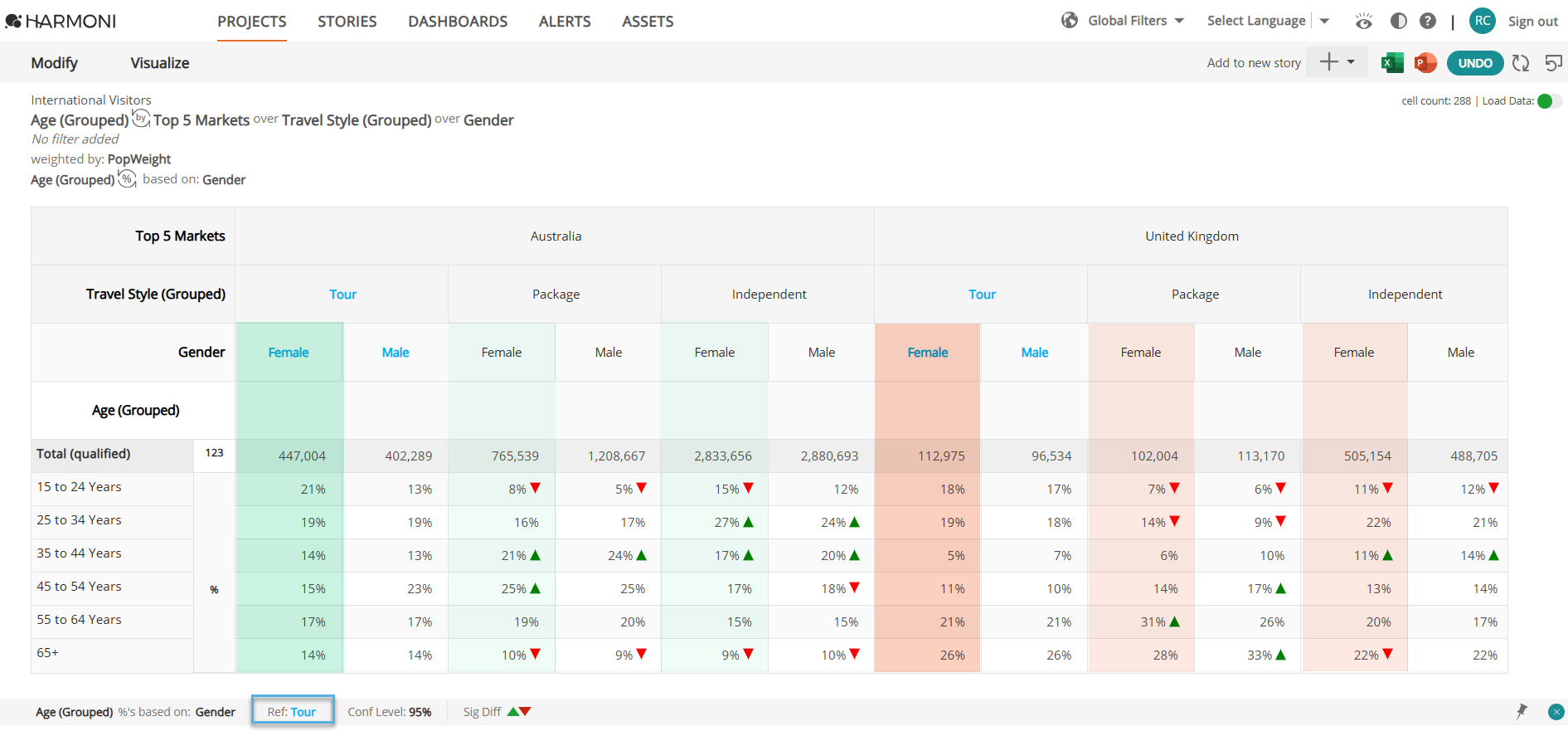Click the UNDO button
This screenshot has height=731, width=1568.
tap(1475, 63)
